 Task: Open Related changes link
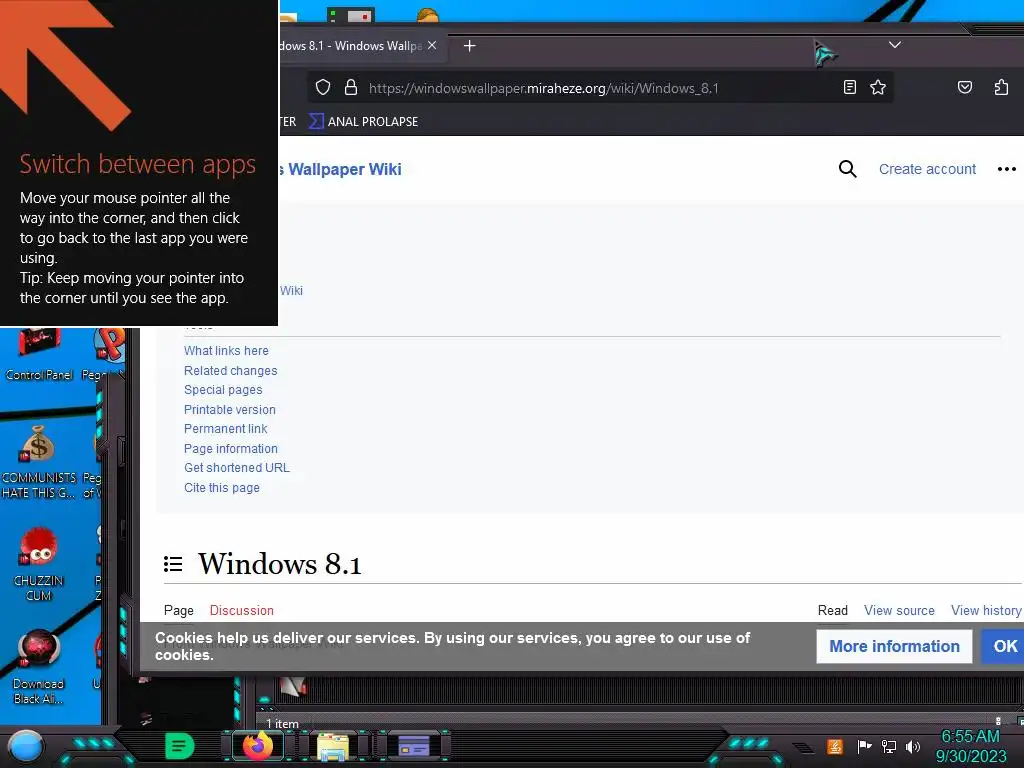point(231,370)
